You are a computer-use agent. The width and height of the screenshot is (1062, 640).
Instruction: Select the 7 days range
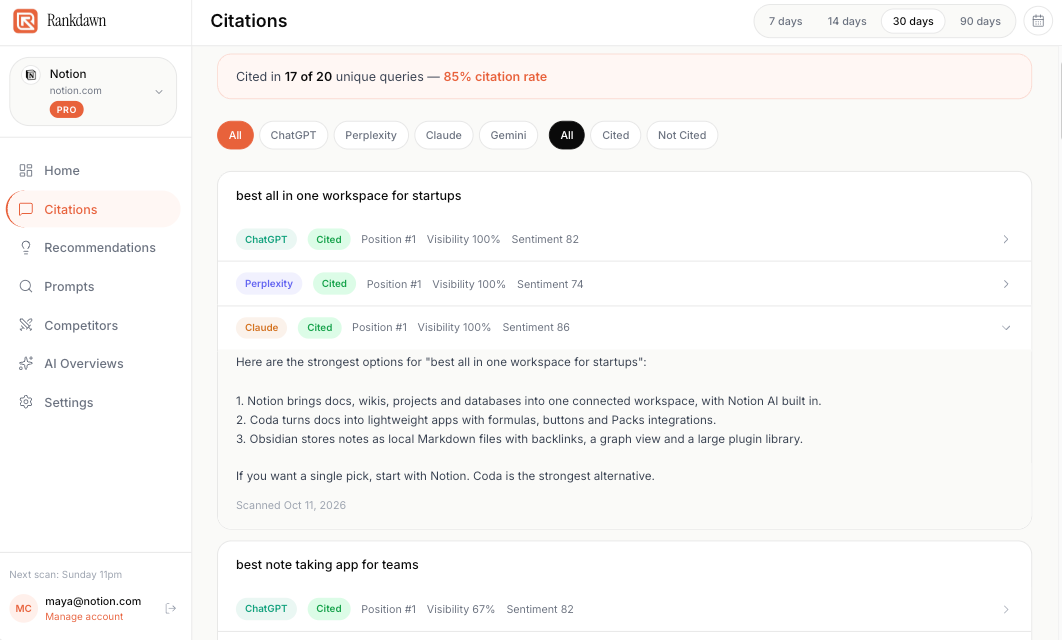point(786,21)
